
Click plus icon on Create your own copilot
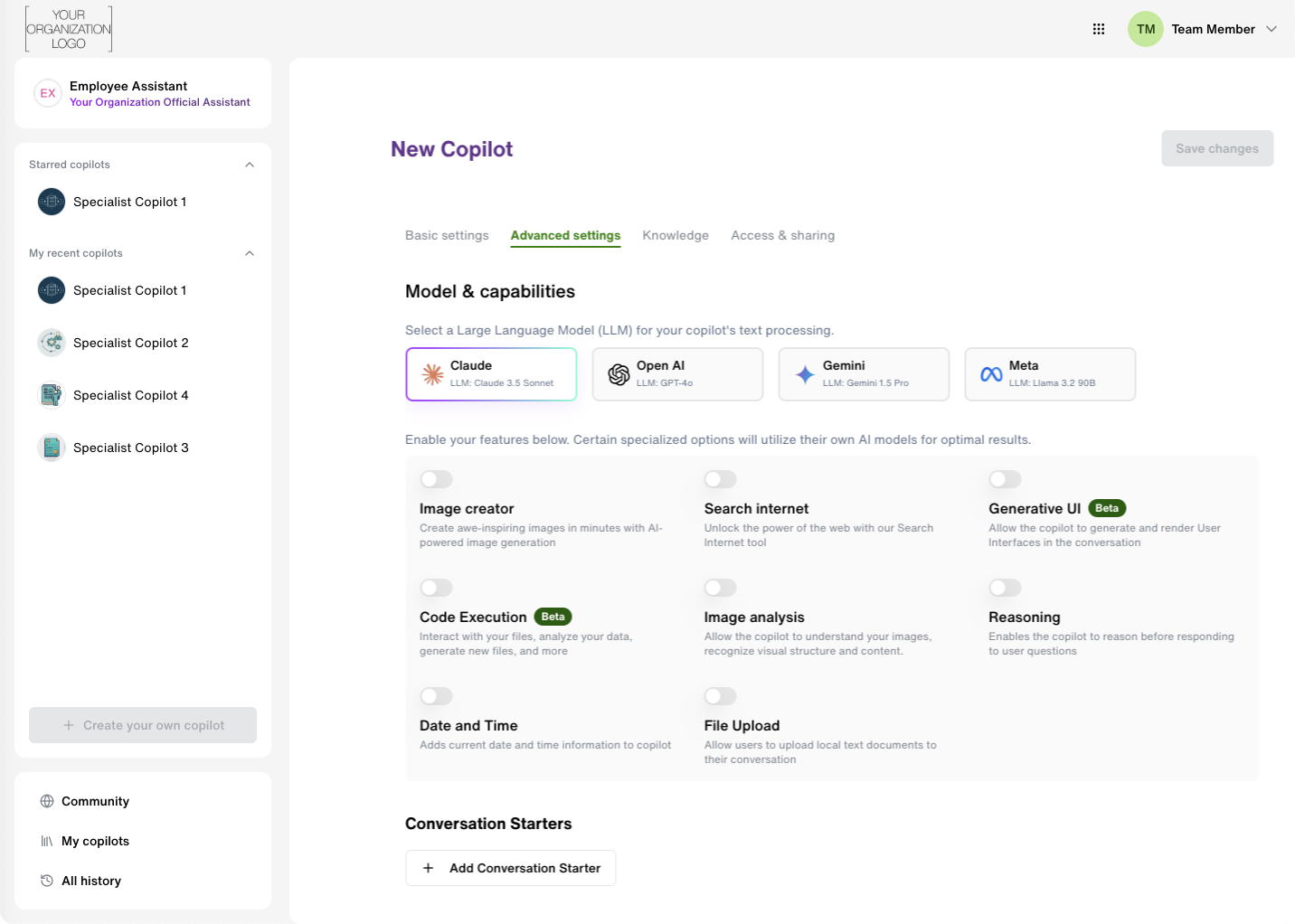(x=69, y=725)
